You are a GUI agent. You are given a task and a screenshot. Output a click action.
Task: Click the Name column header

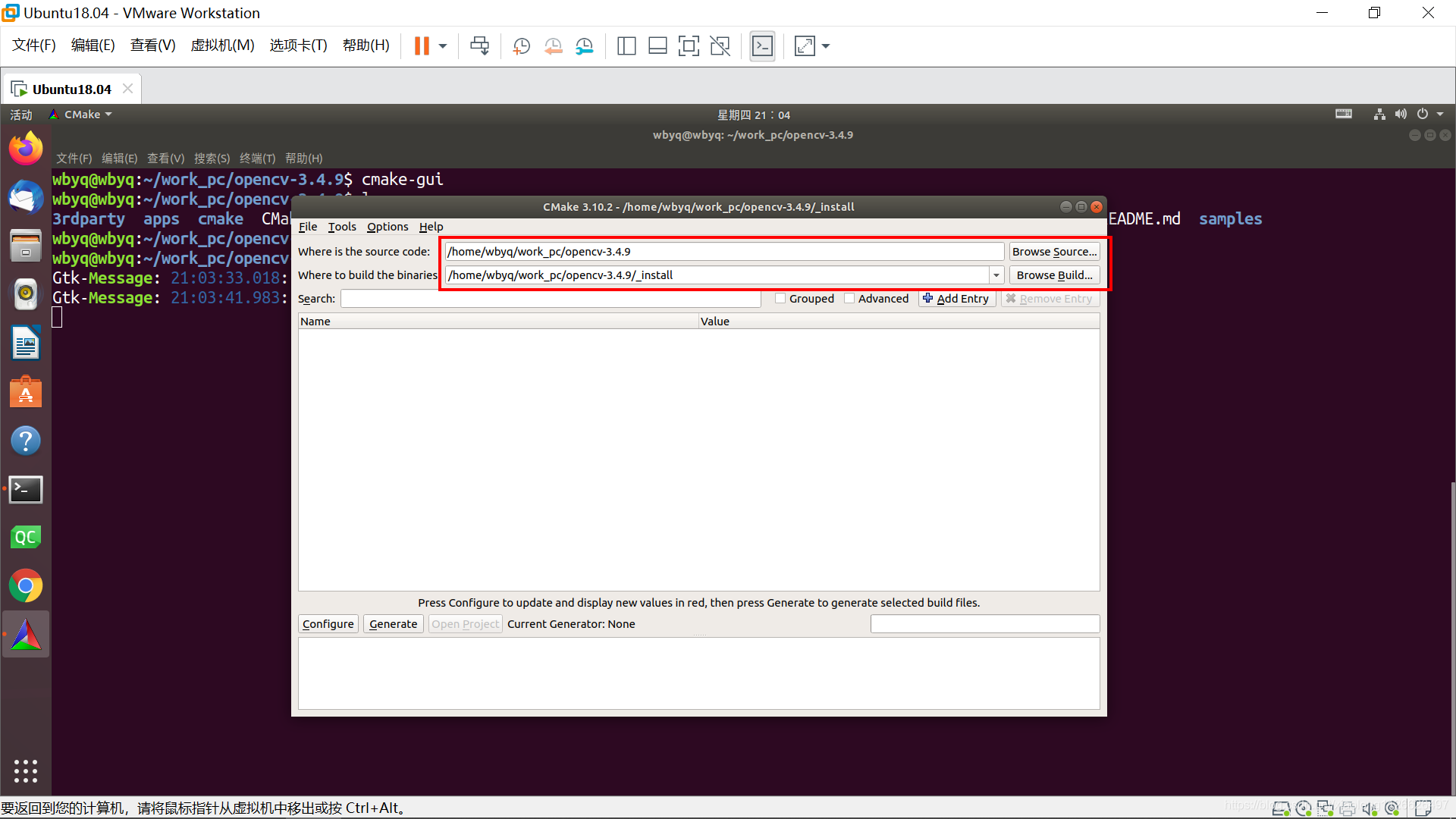(497, 322)
